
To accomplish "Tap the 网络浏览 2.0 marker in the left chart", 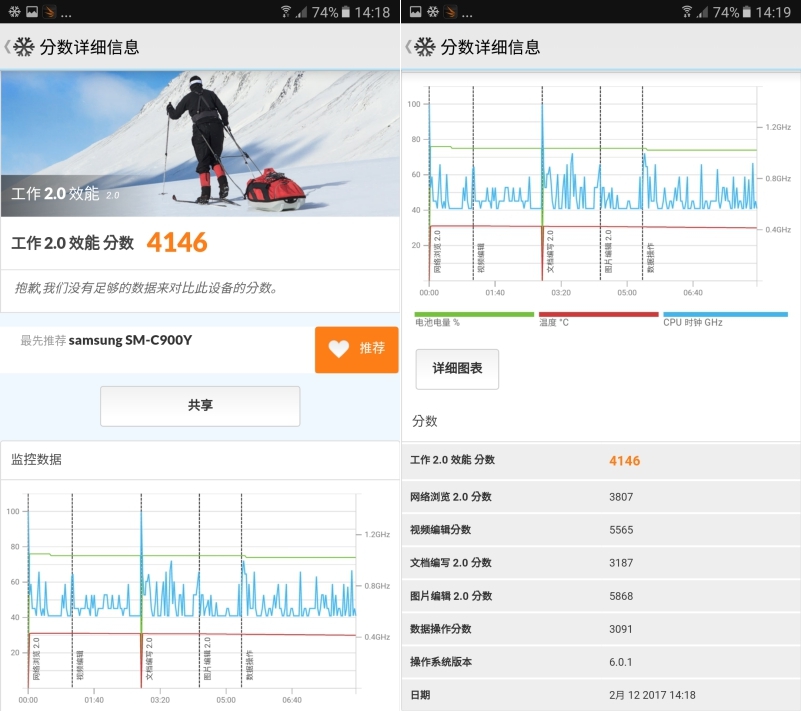I will coord(36,658).
